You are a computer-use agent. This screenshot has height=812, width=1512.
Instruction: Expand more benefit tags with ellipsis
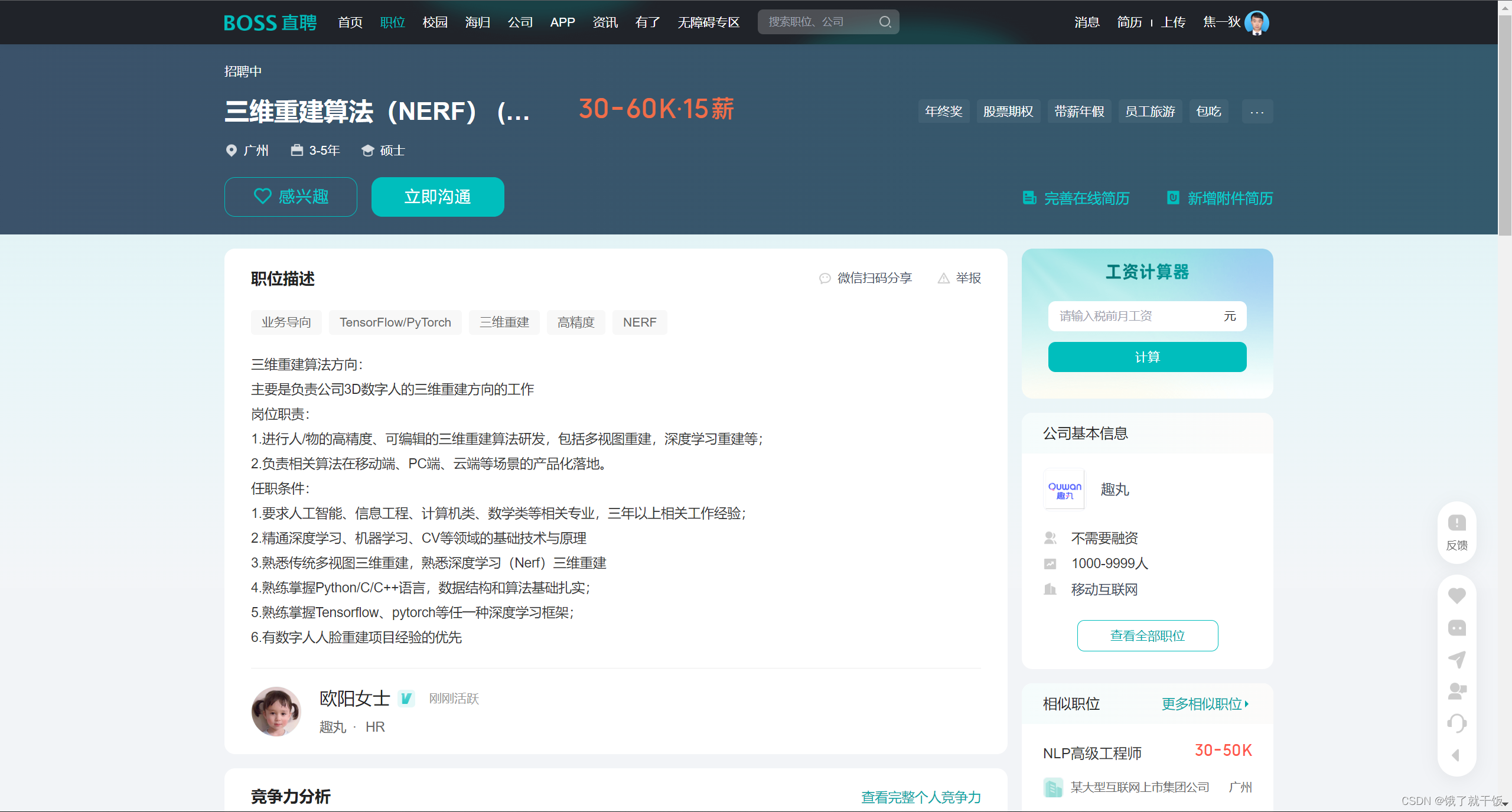click(x=1257, y=112)
